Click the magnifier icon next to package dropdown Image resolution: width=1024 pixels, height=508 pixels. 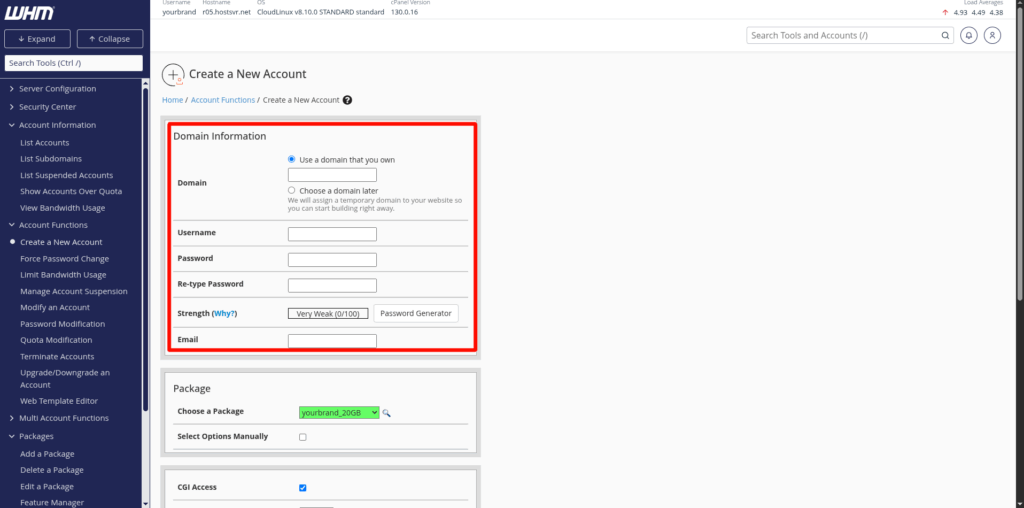387,412
